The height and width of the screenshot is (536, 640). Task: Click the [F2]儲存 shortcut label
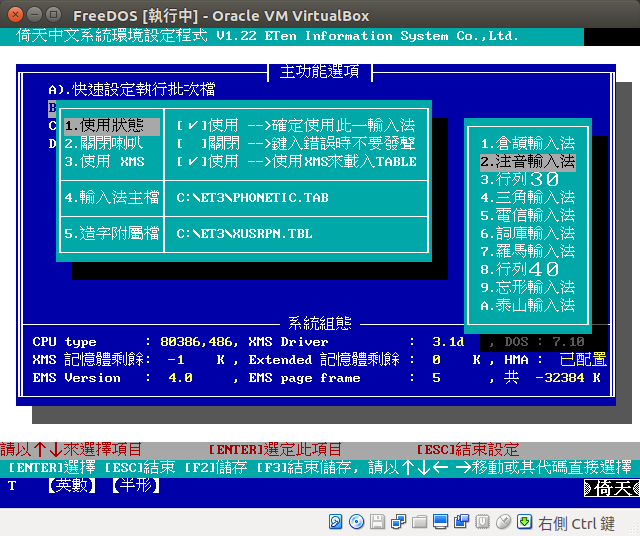point(216,467)
